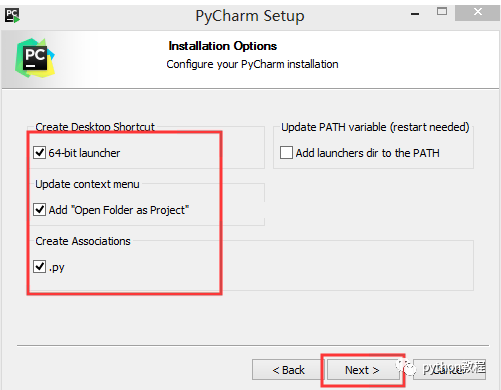The image size is (501, 390).
Task: Close the PyCharm Setup window
Action: coord(478,13)
